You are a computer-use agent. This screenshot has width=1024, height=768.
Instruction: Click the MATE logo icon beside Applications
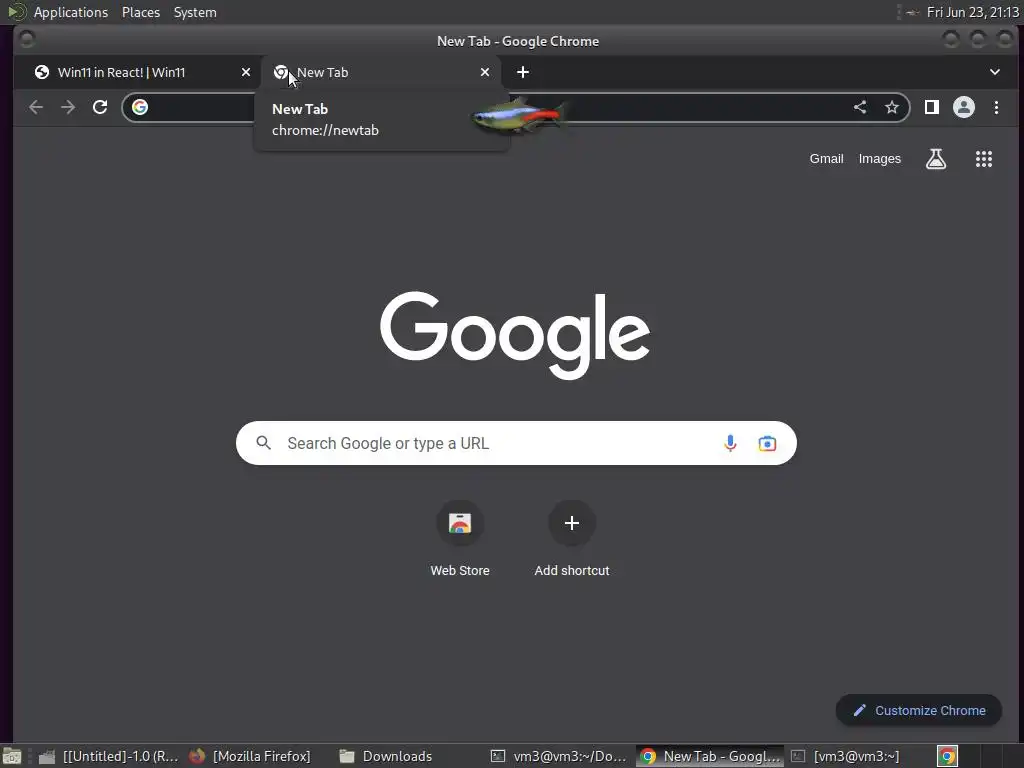pos(17,12)
